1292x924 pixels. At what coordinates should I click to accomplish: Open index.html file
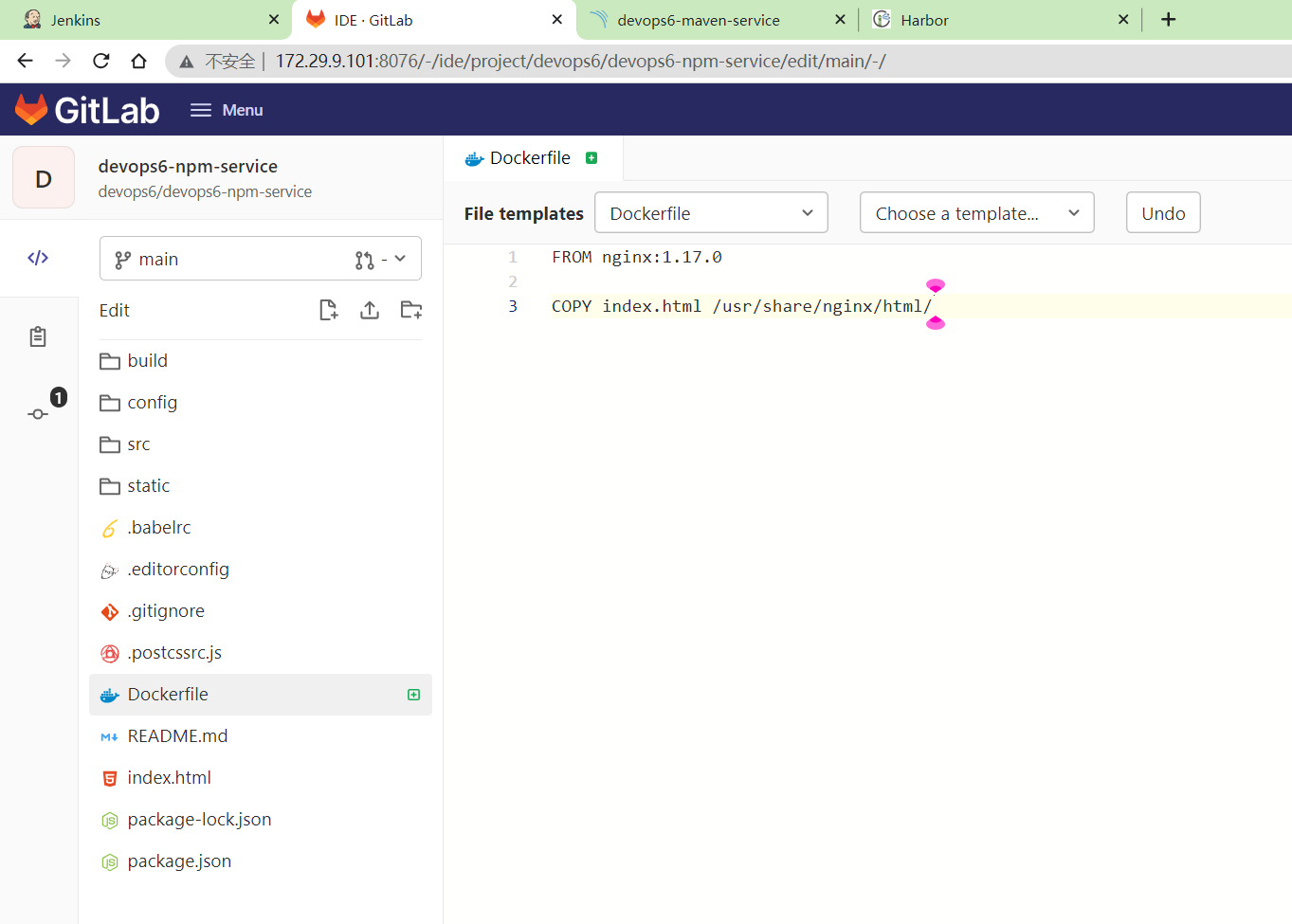[261, 778]
